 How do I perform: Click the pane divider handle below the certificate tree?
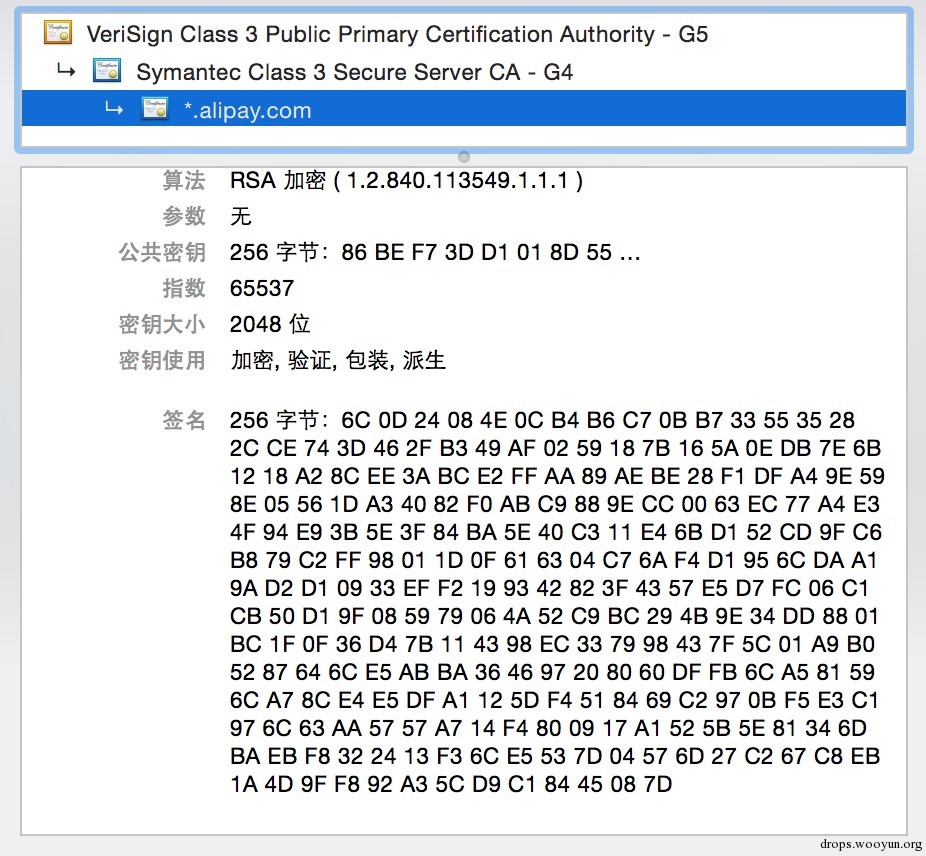[464, 157]
